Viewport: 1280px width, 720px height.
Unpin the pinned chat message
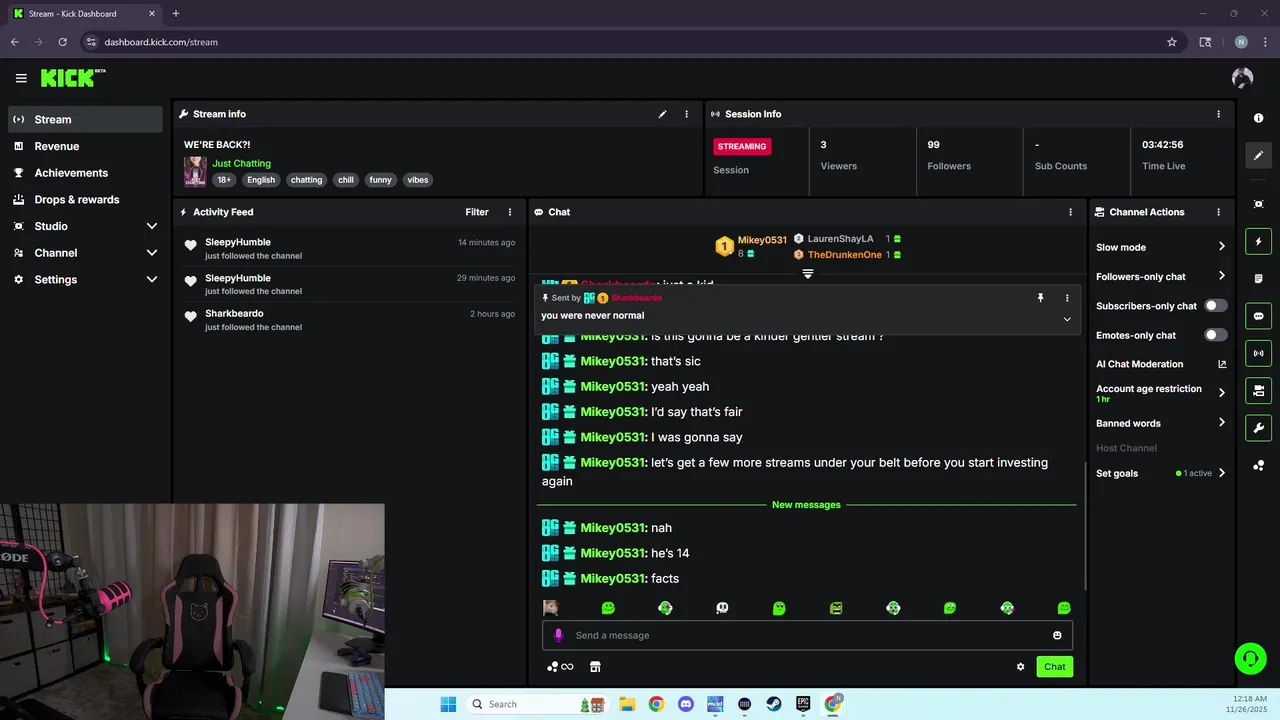tap(1040, 298)
